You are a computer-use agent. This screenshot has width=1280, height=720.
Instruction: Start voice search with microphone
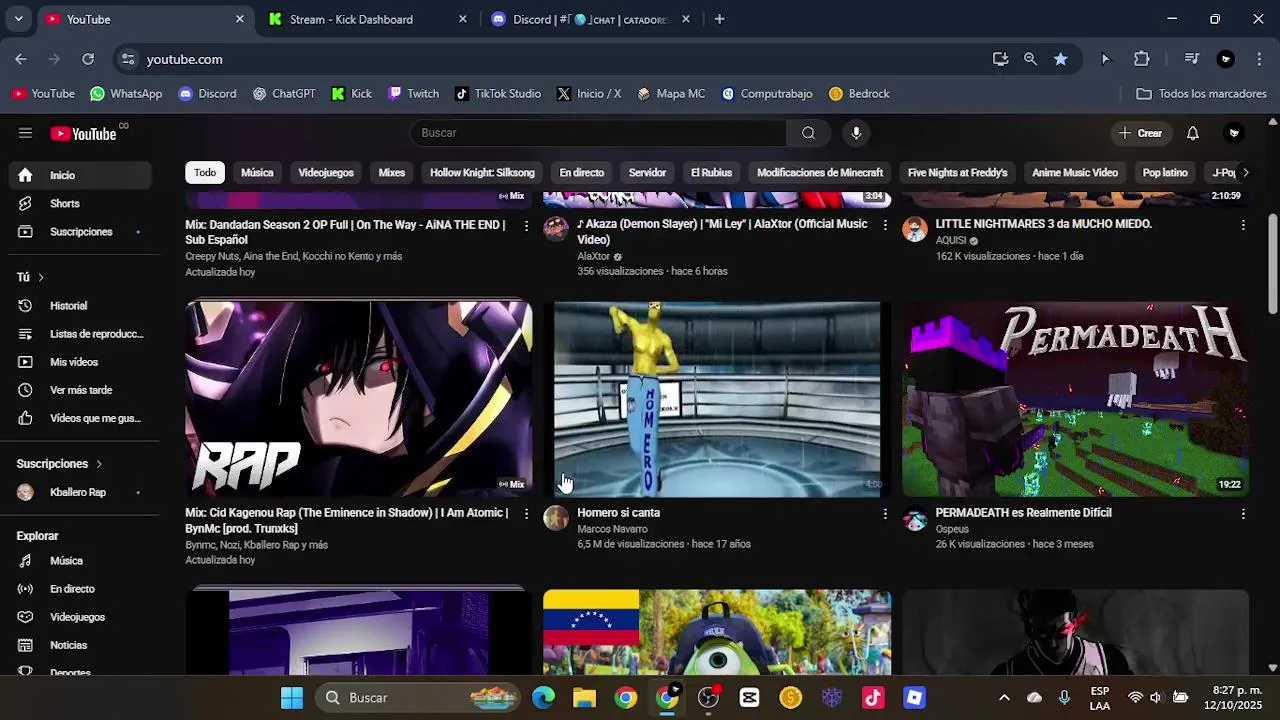(x=855, y=133)
